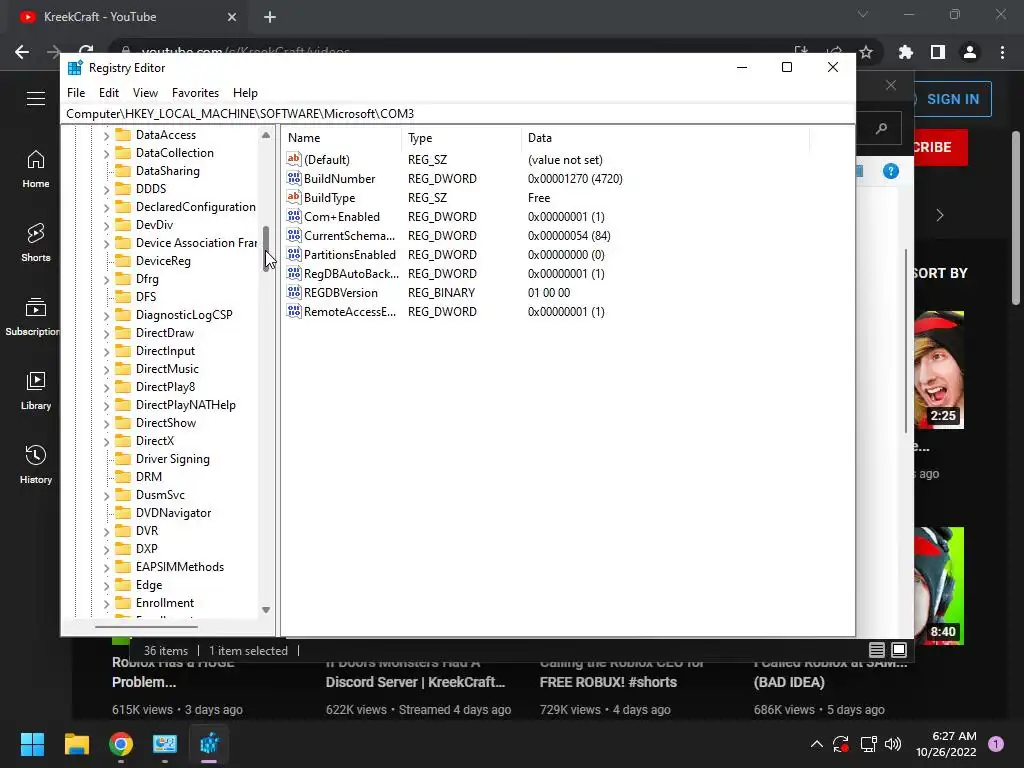Click the tree scrollbar down arrow
This screenshot has height=768, width=1024.
pyautogui.click(x=266, y=610)
